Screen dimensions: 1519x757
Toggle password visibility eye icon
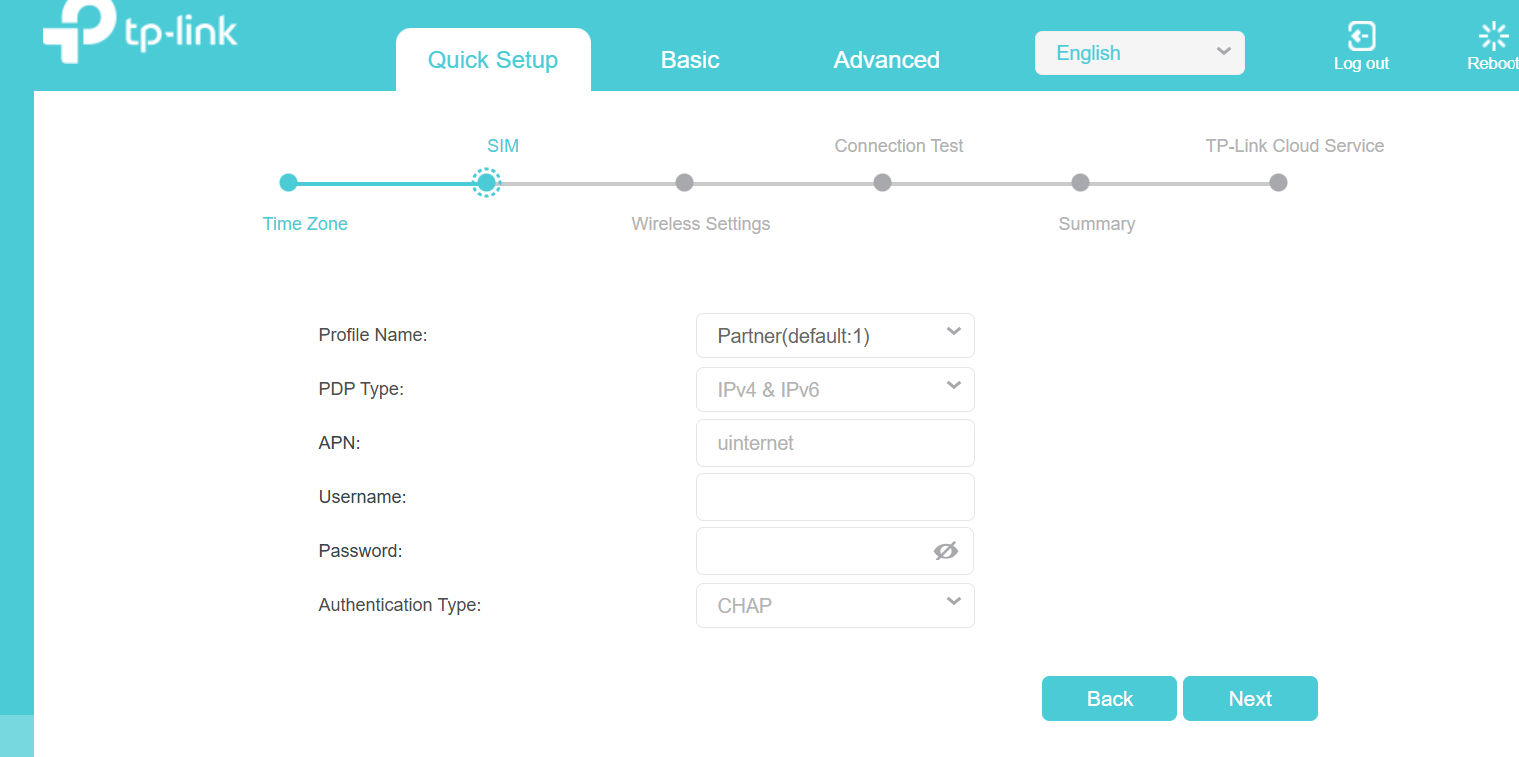[945, 551]
